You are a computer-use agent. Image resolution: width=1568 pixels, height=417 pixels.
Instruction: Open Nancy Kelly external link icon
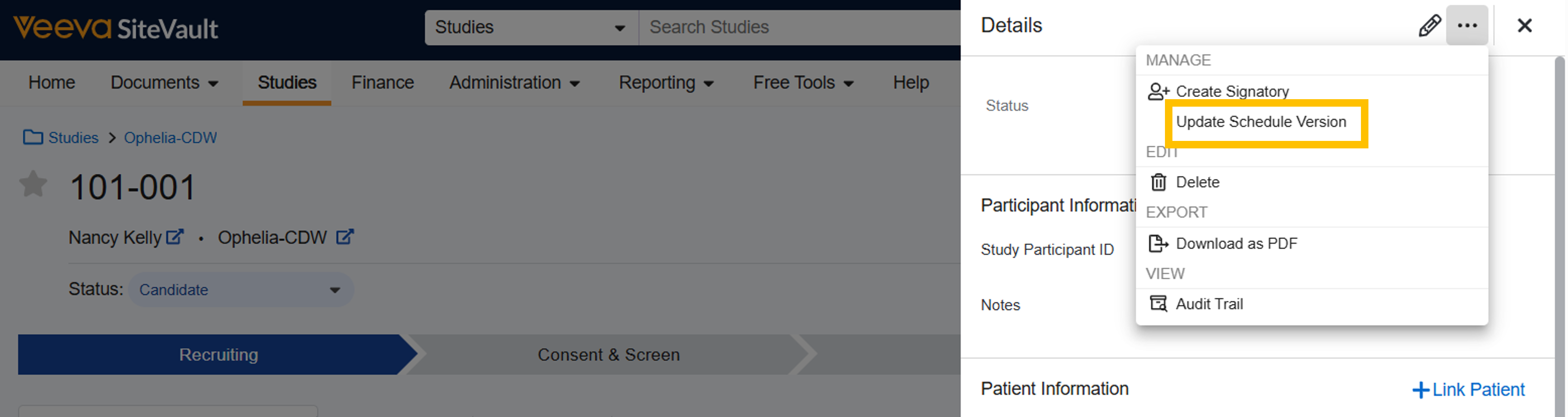pos(175,237)
